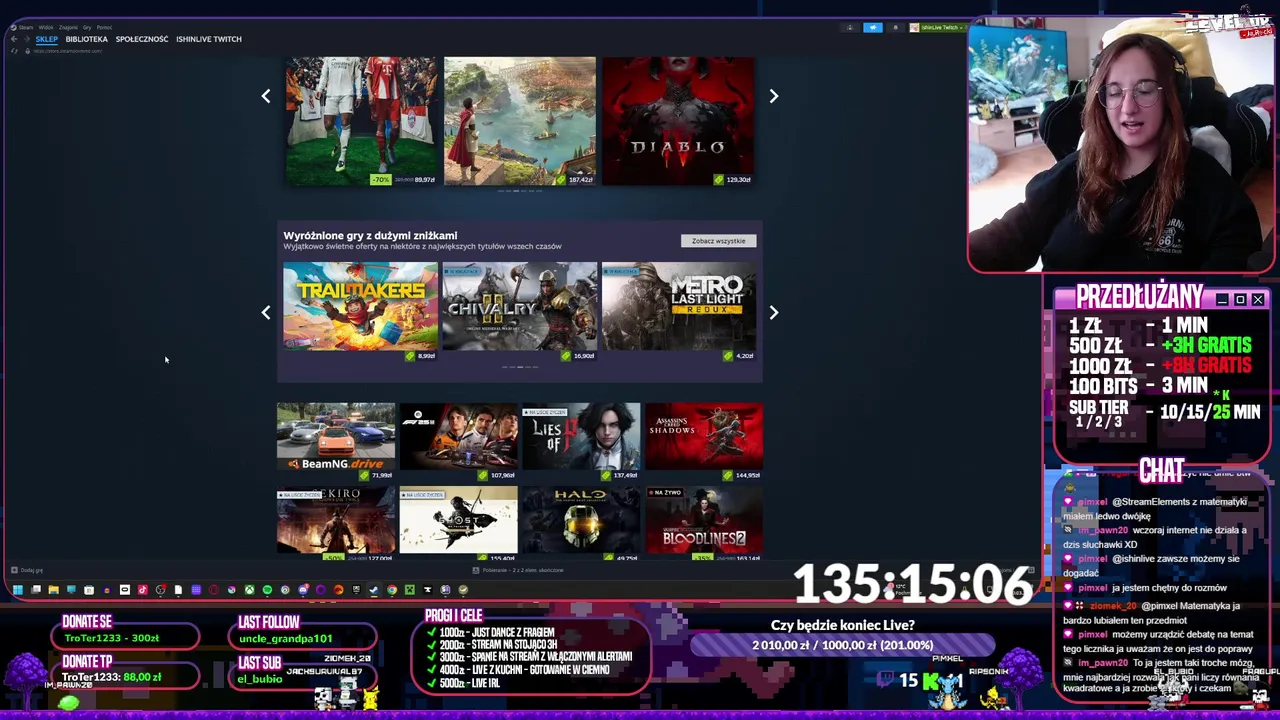
Task: Switch to Steam via taskbar icon
Action: coord(374,590)
